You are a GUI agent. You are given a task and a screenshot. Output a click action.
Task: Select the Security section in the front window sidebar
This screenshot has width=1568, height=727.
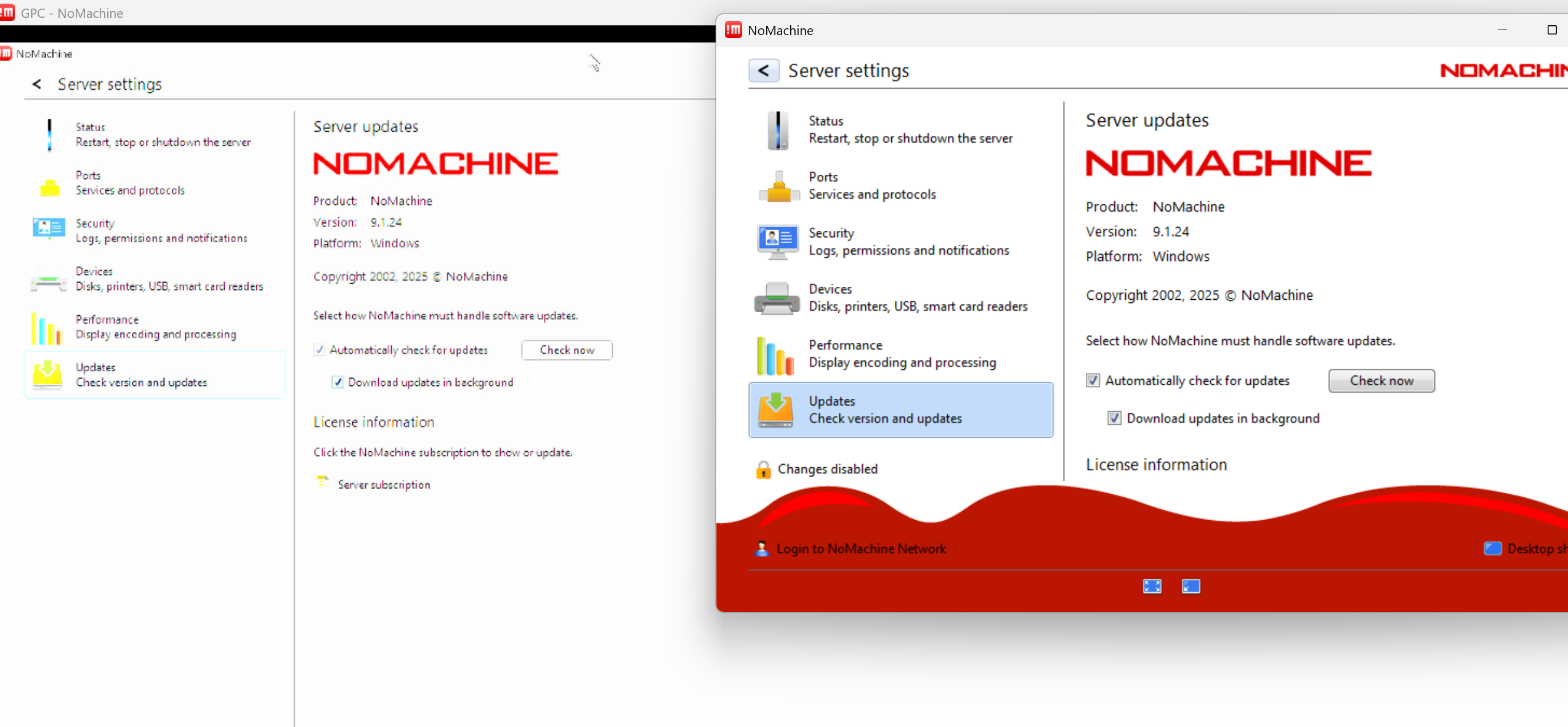901,242
